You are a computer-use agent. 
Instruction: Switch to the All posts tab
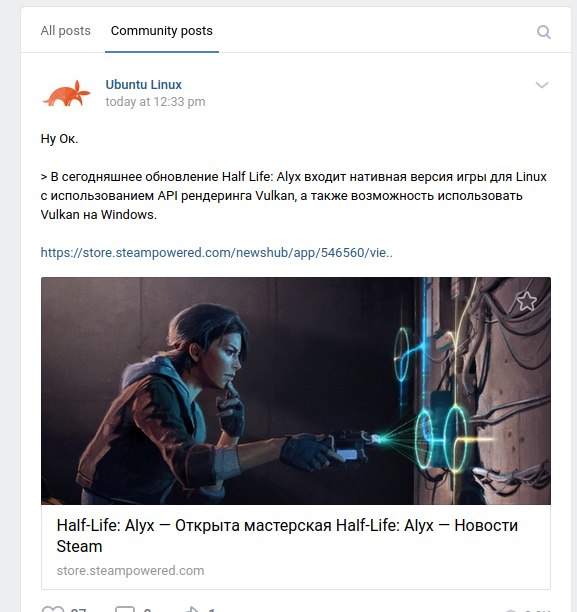pos(65,31)
